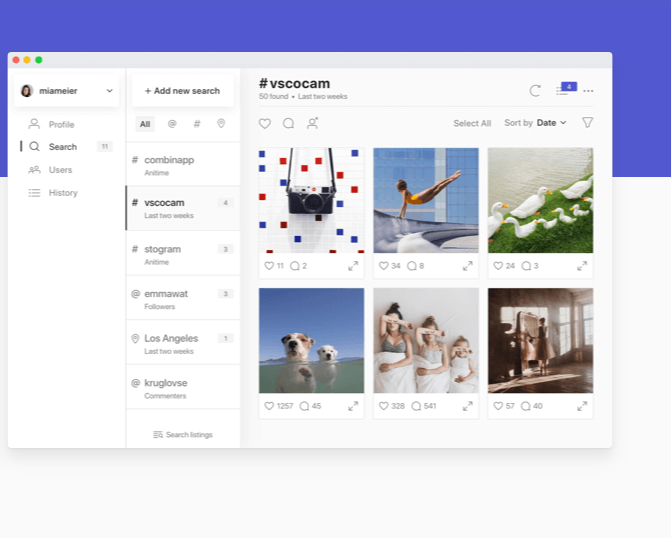Click Add new search button
The image size is (671, 538).
pyautogui.click(x=182, y=91)
